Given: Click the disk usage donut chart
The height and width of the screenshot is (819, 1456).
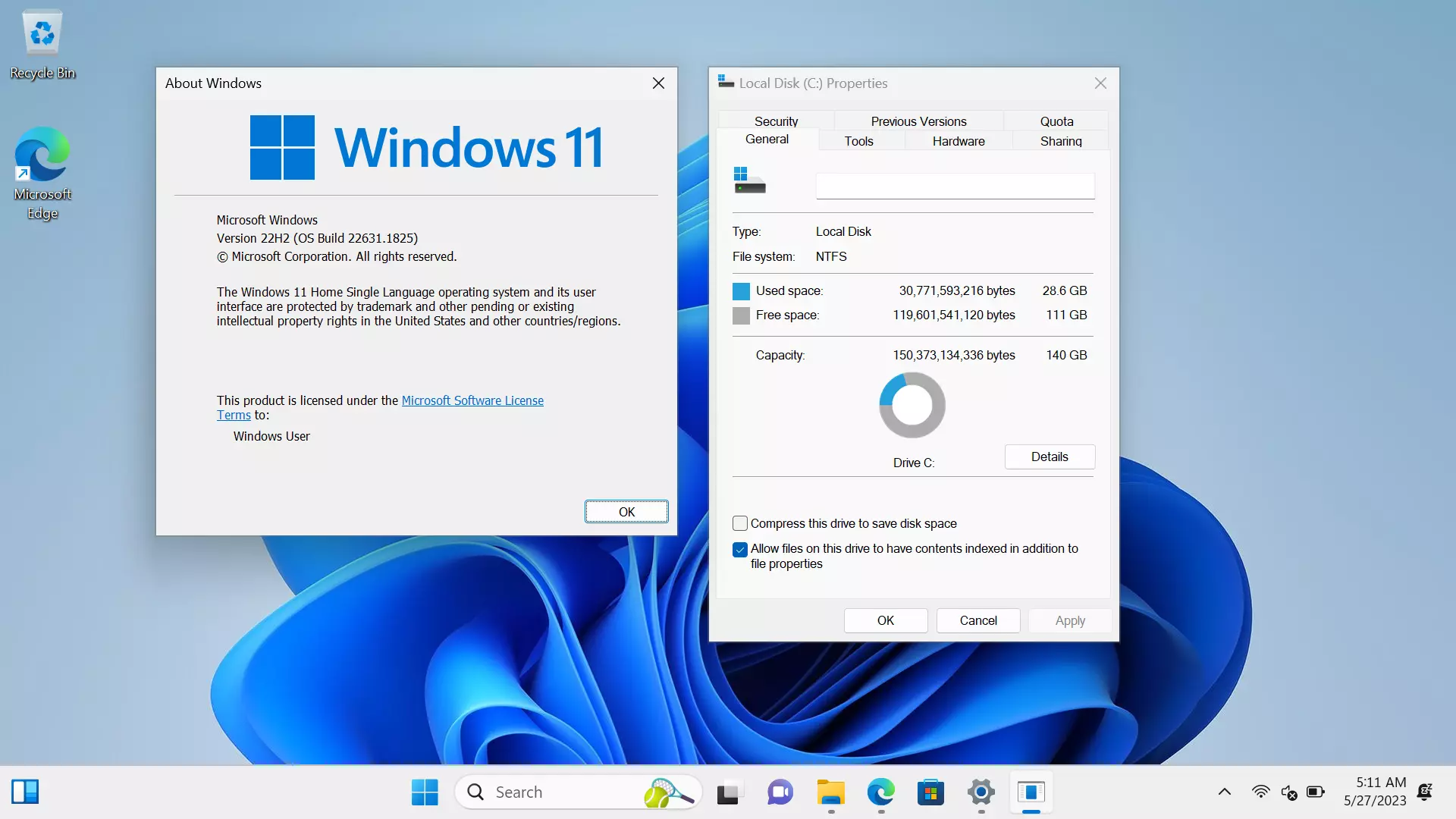Looking at the screenshot, I should [912, 405].
